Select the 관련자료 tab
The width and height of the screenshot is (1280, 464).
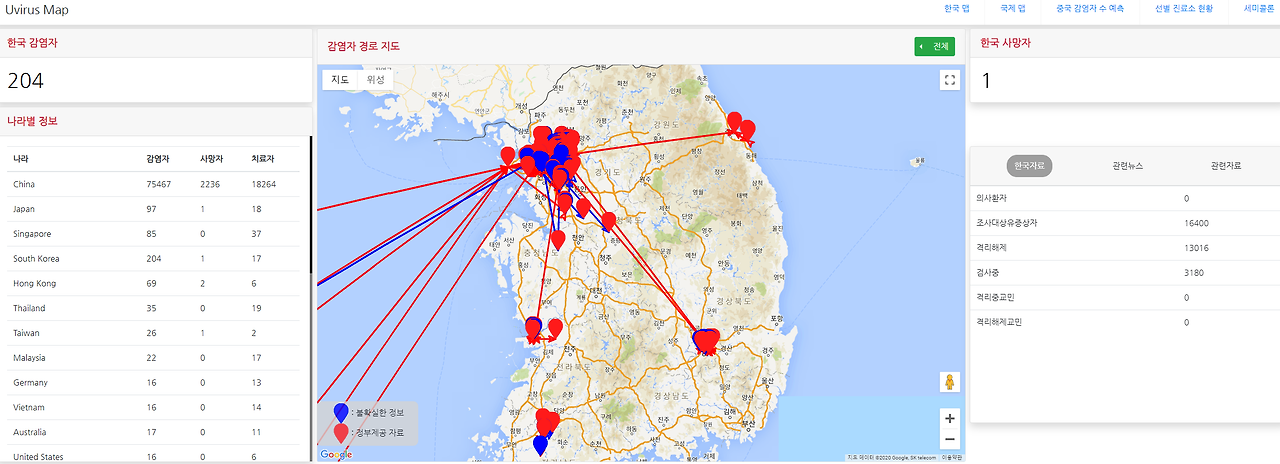[1225, 165]
